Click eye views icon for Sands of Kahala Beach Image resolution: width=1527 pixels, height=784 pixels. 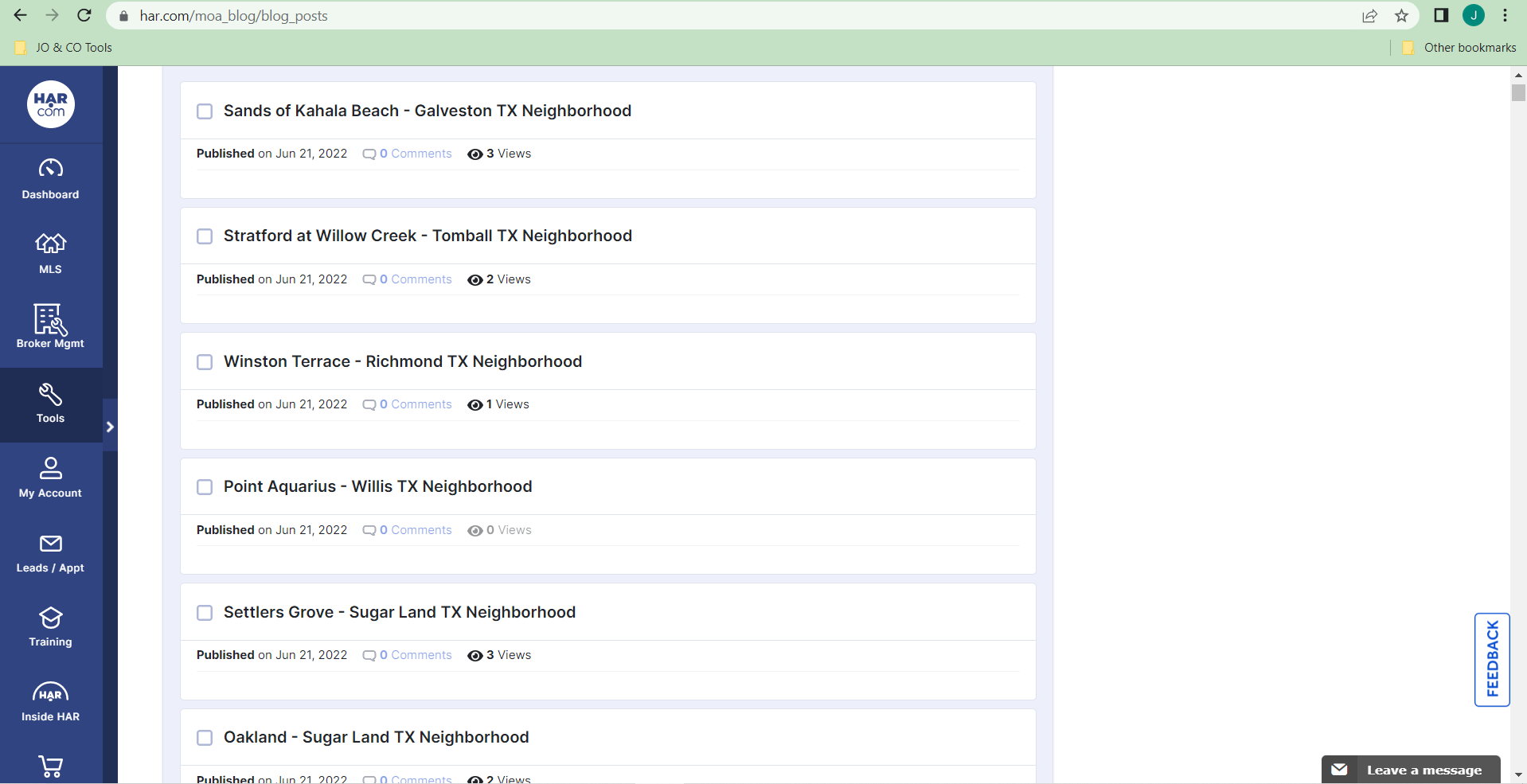(x=475, y=154)
